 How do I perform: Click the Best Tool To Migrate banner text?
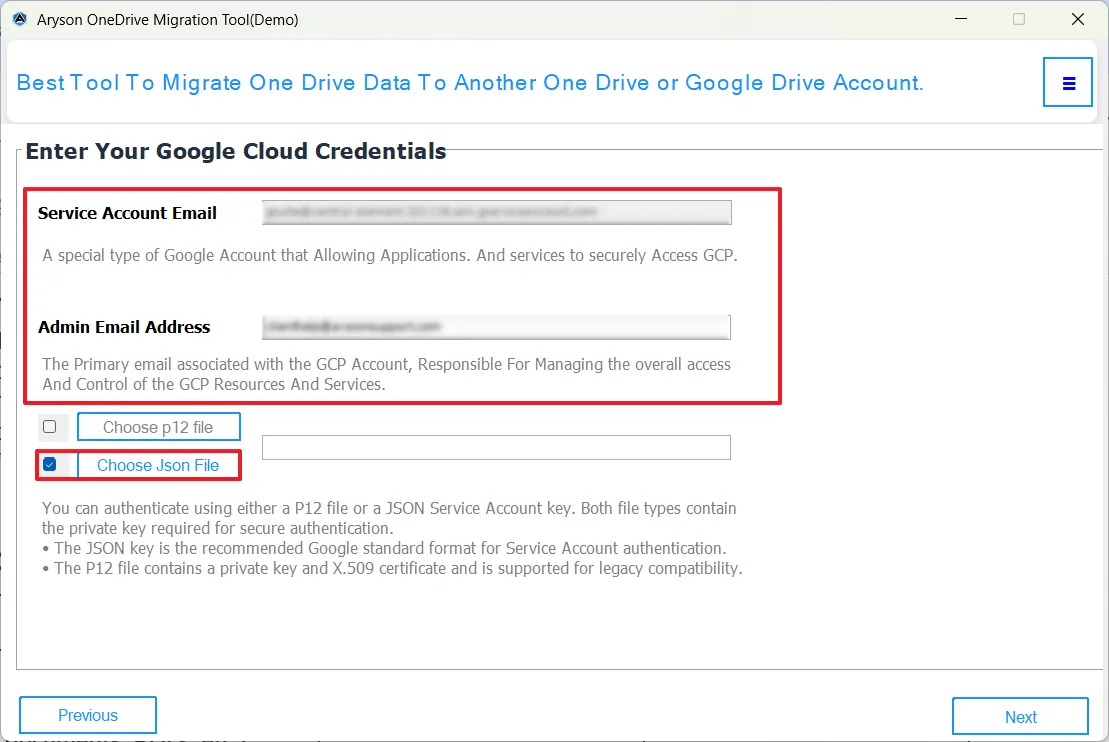point(470,82)
